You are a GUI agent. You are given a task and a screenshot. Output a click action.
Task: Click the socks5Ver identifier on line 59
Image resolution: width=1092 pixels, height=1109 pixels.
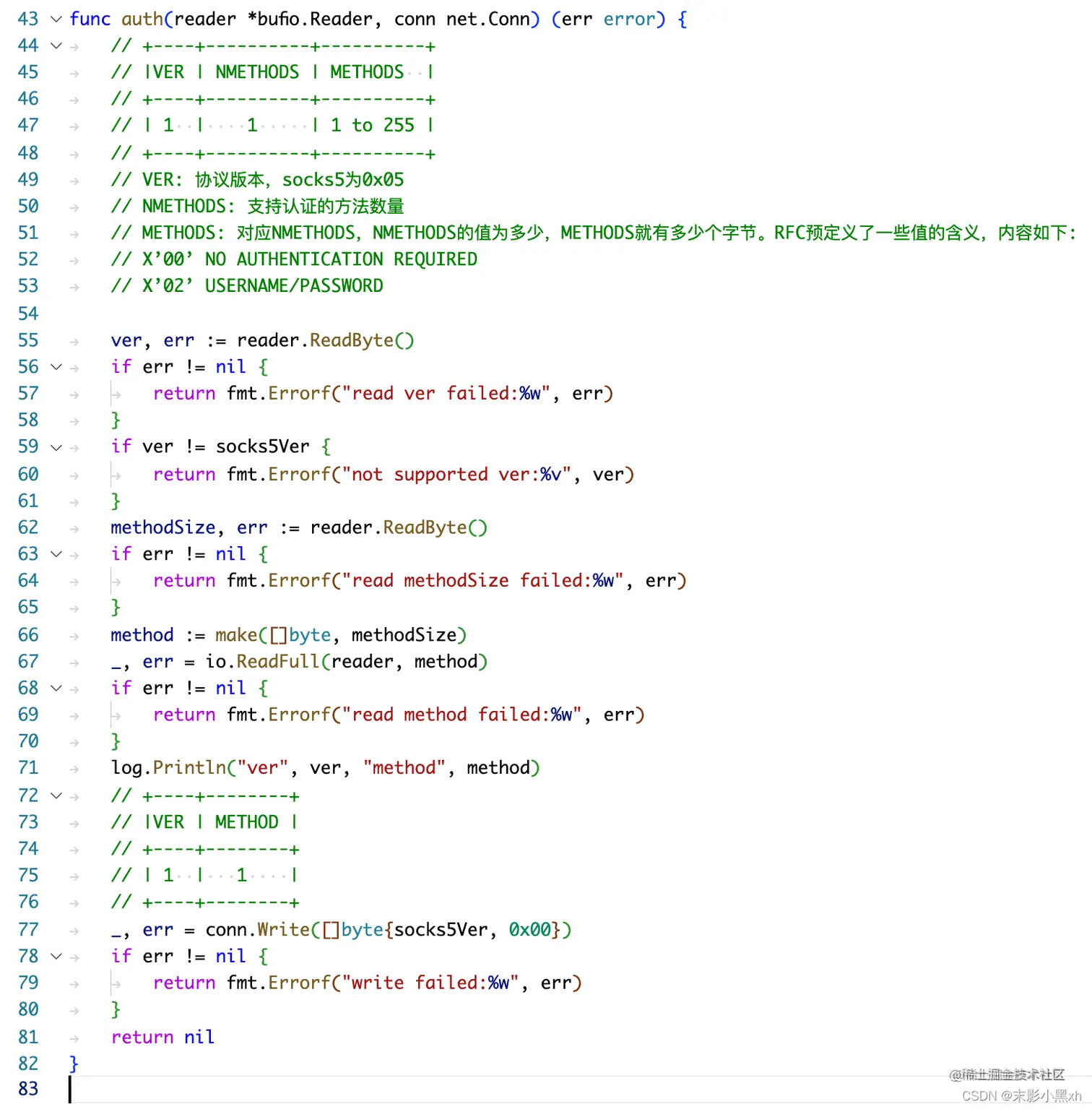pyautogui.click(x=263, y=446)
